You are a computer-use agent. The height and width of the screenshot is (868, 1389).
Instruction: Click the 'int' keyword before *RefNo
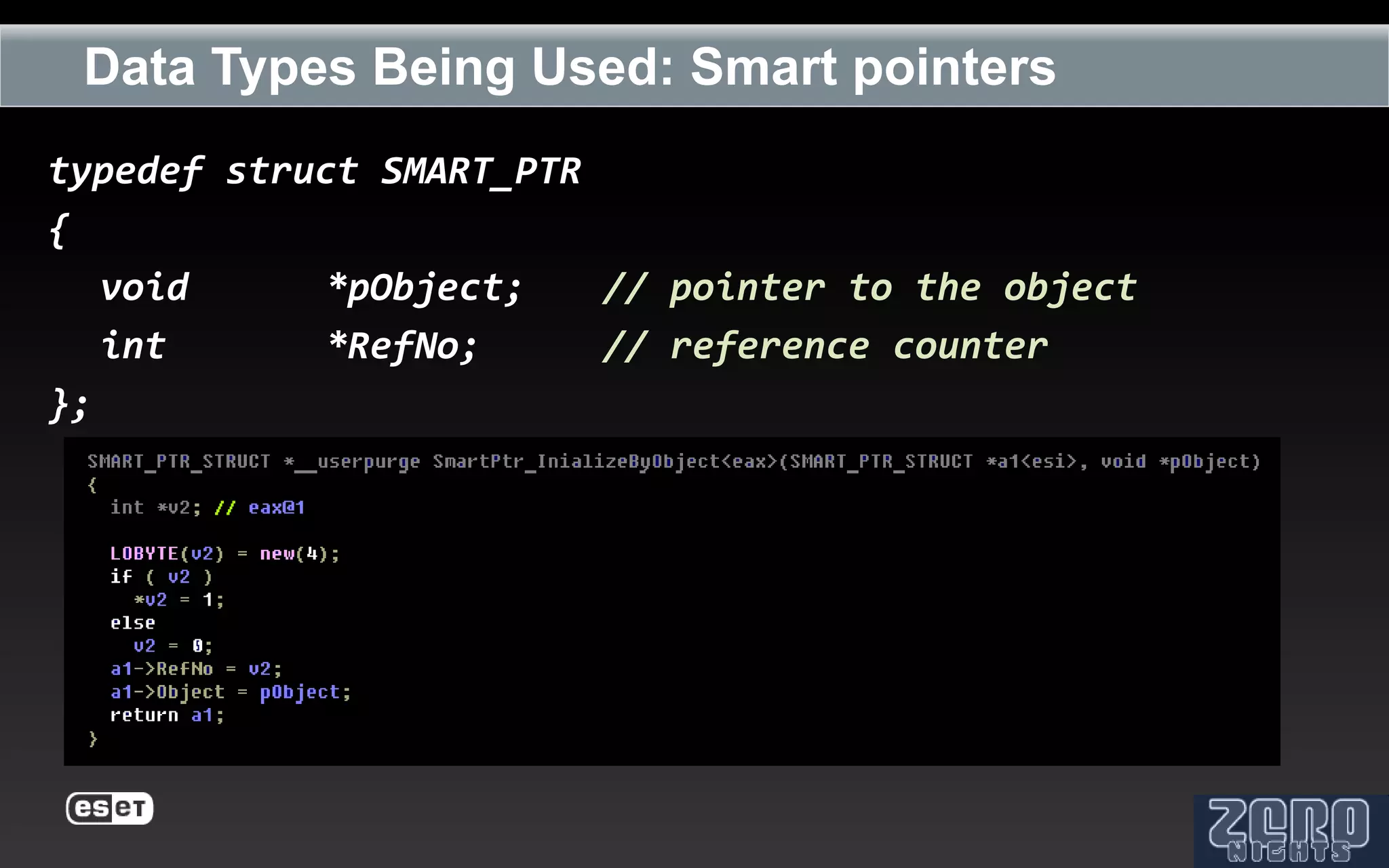click(134, 346)
